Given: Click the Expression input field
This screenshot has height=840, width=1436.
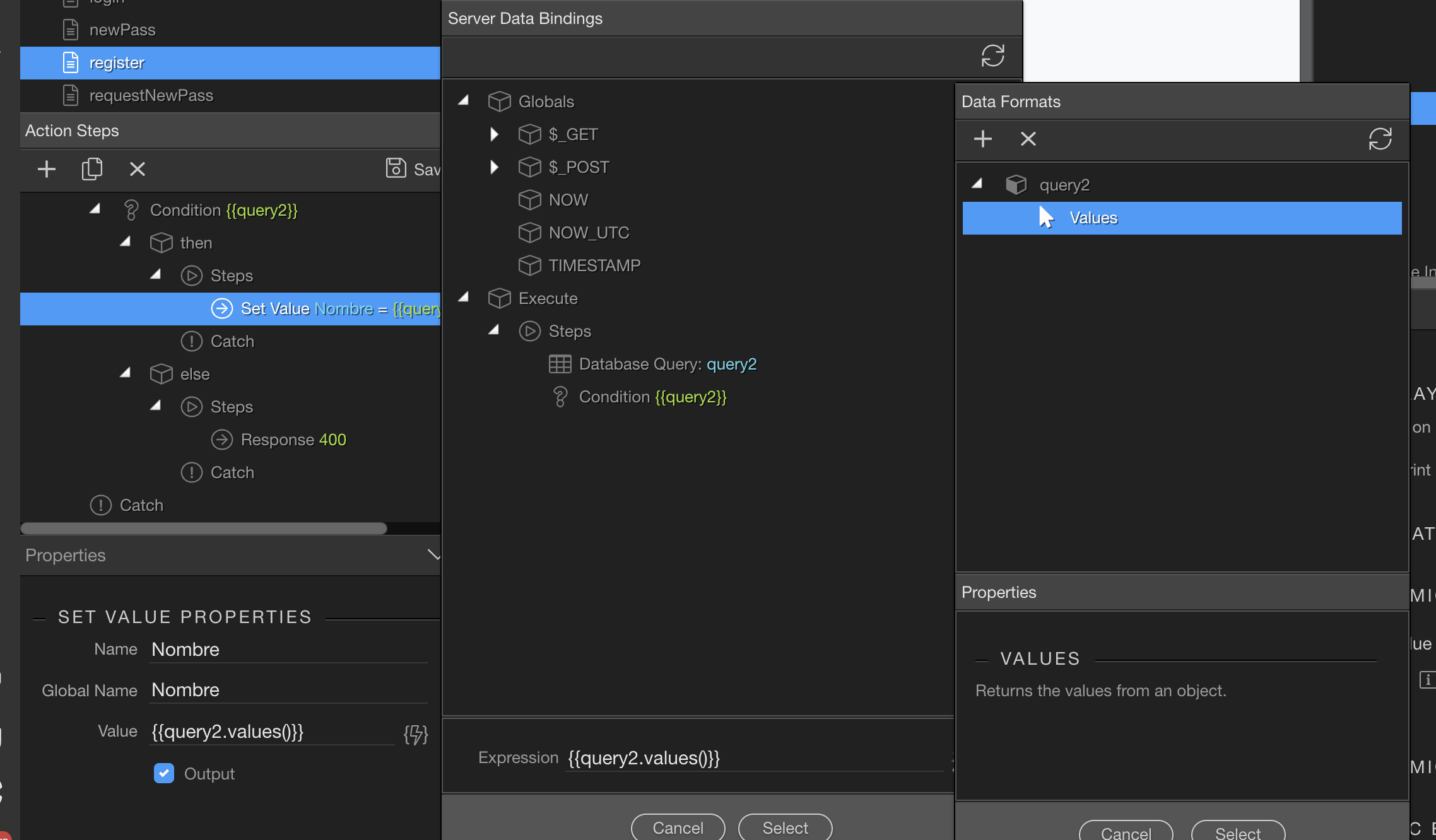Looking at the screenshot, I should tap(755, 757).
